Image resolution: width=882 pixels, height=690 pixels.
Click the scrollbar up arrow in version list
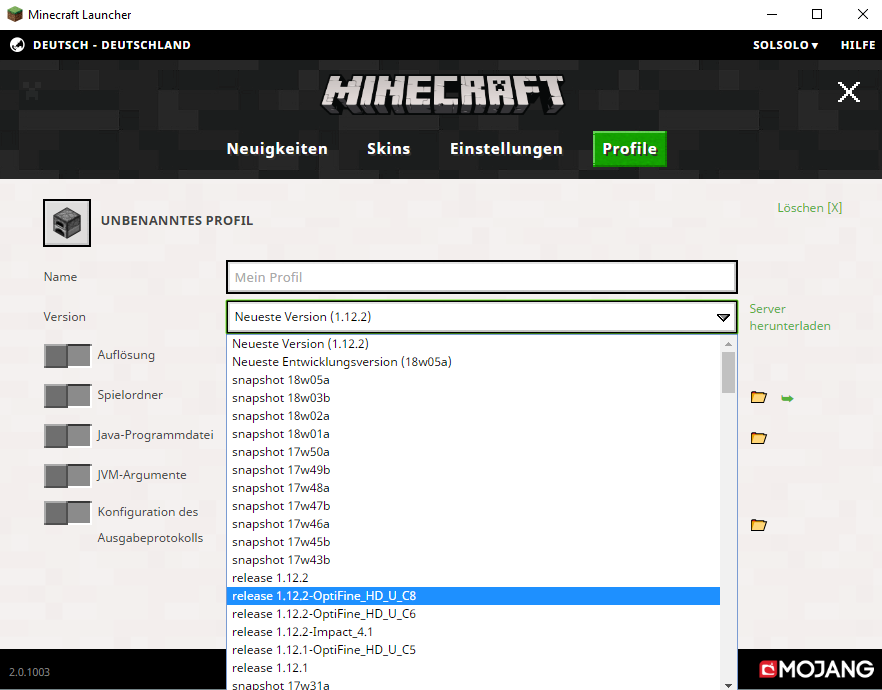[728, 343]
